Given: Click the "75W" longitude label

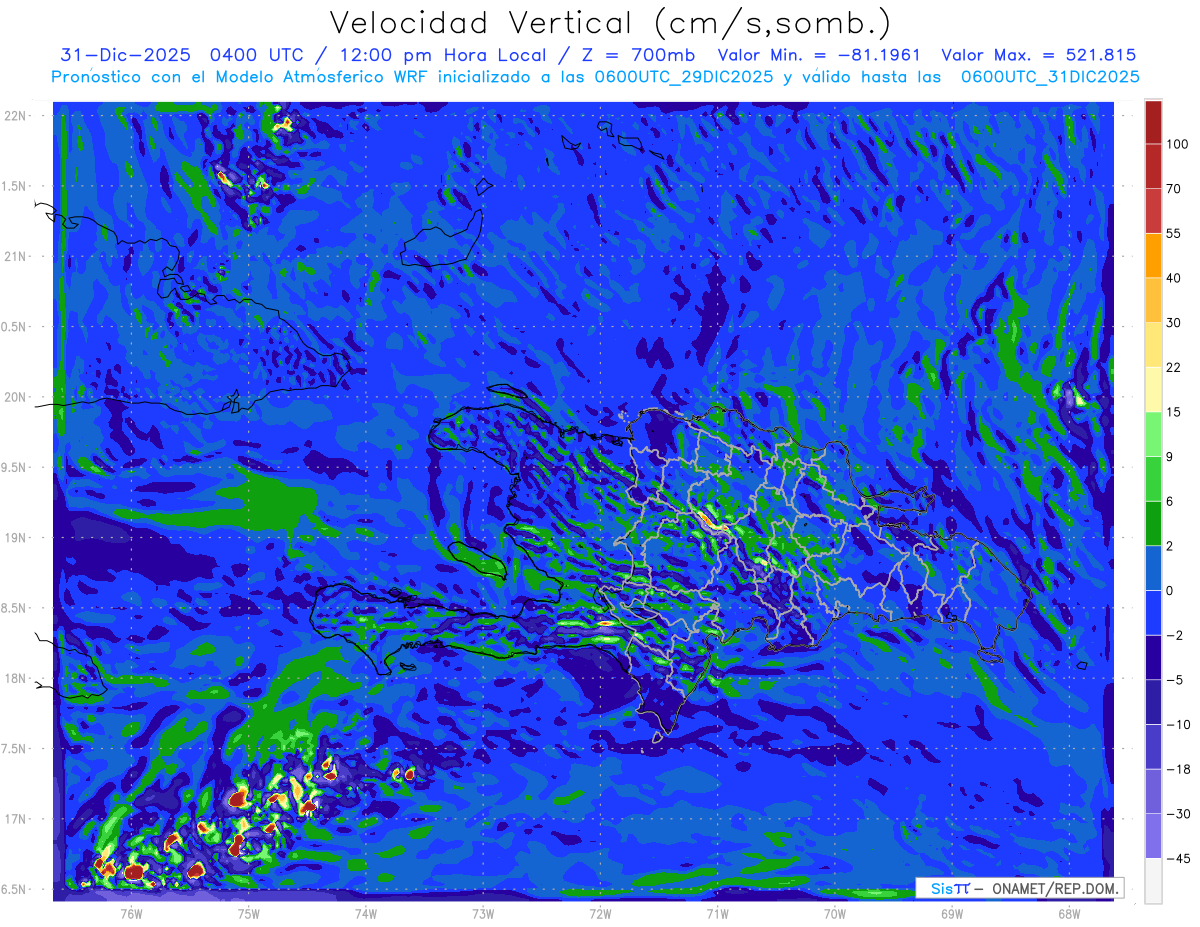Looking at the screenshot, I should 248,913.
